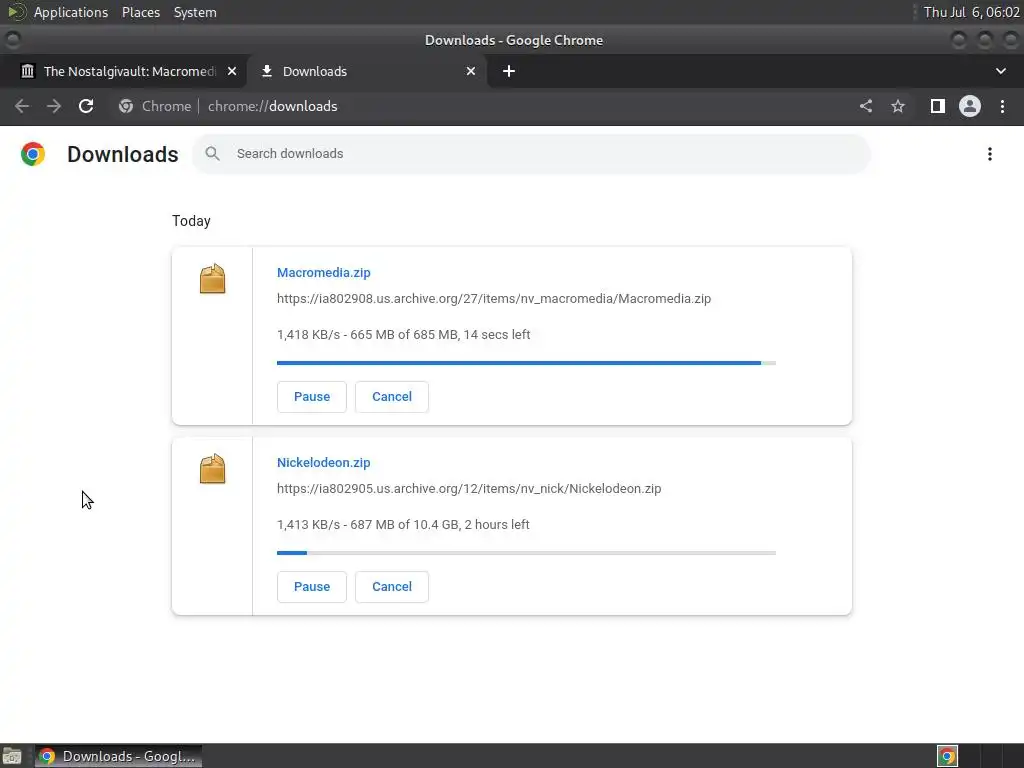Open the Applications menu
Viewport: 1024px width, 768px height.
[71, 12]
